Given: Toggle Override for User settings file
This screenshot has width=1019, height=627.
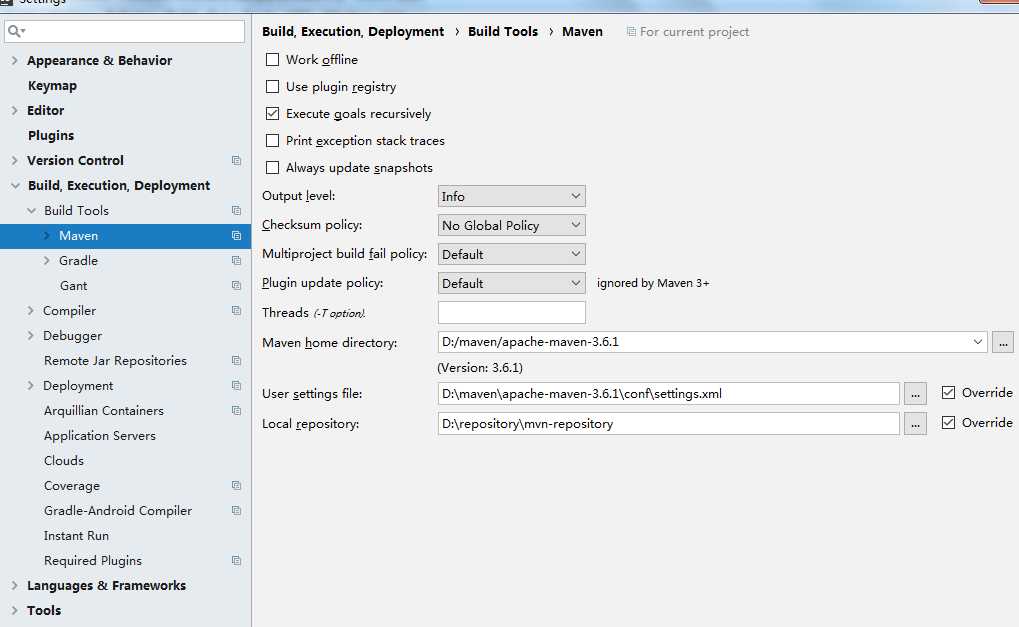Looking at the screenshot, I should (948, 392).
